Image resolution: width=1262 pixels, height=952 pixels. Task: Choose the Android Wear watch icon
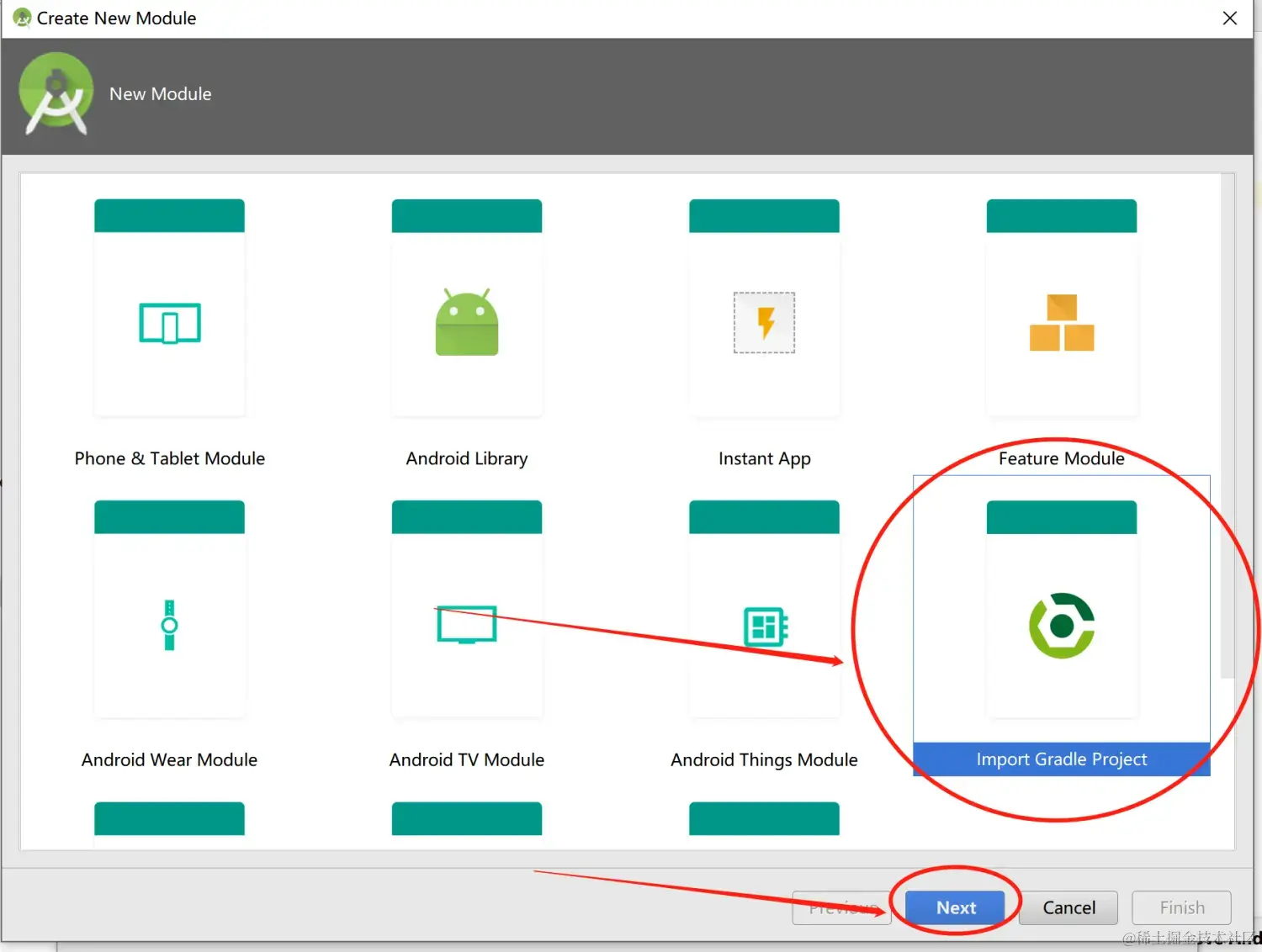(169, 625)
